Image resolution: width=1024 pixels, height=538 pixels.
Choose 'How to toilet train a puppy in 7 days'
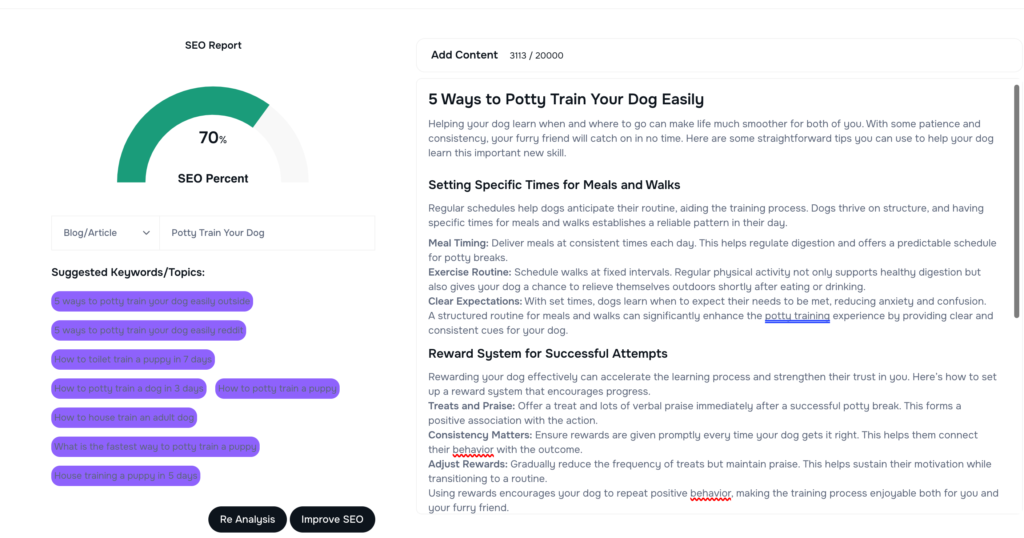[x=133, y=359]
